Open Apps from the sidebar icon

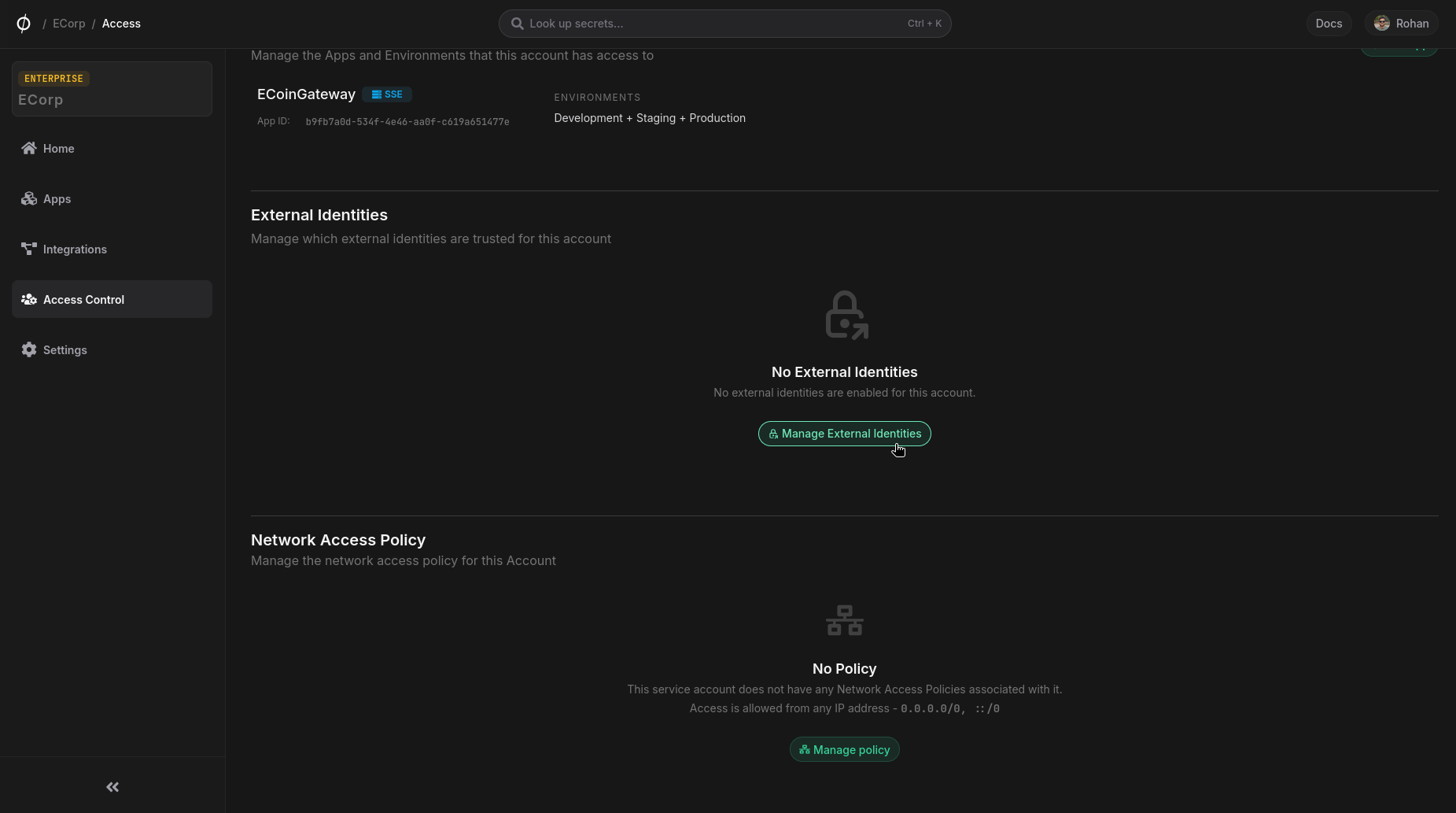pyautogui.click(x=29, y=198)
